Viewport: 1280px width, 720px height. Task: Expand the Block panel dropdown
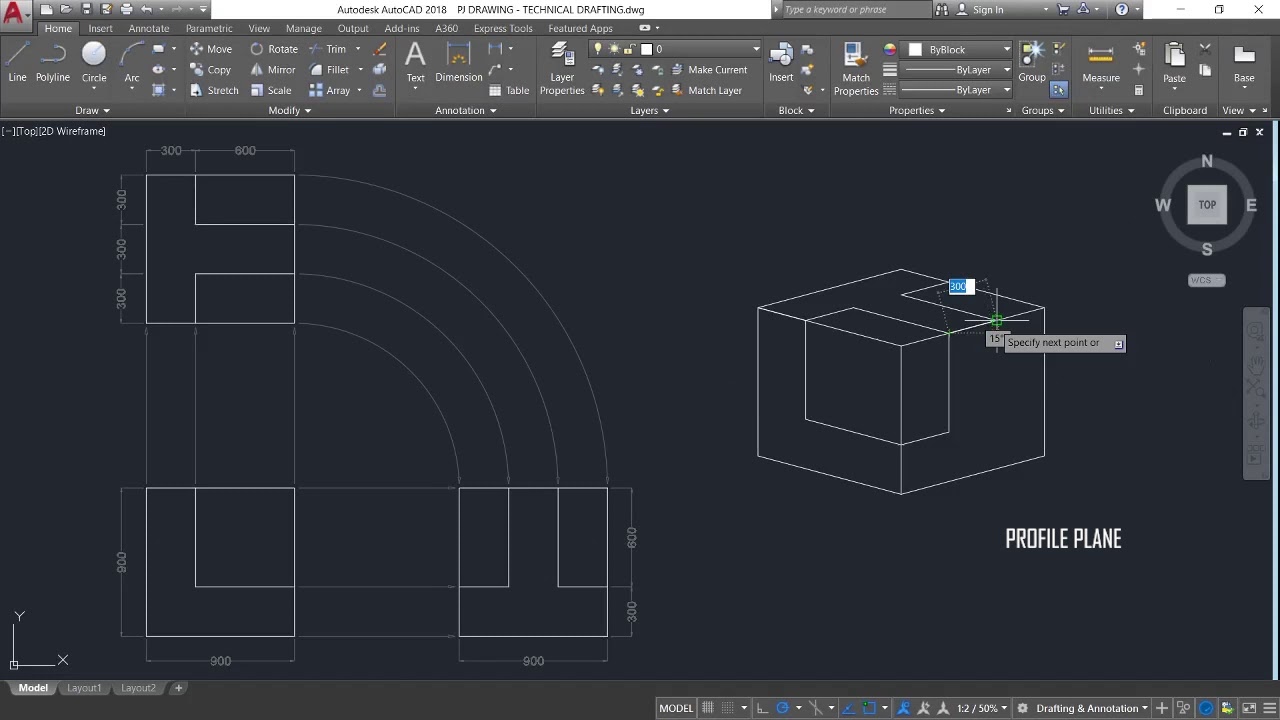click(796, 110)
